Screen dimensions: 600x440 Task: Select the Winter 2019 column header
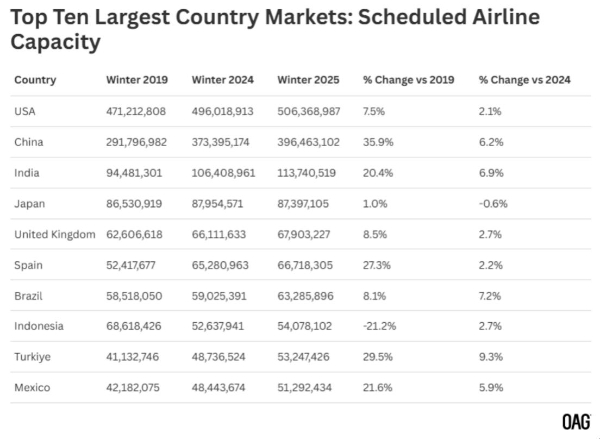point(137,80)
